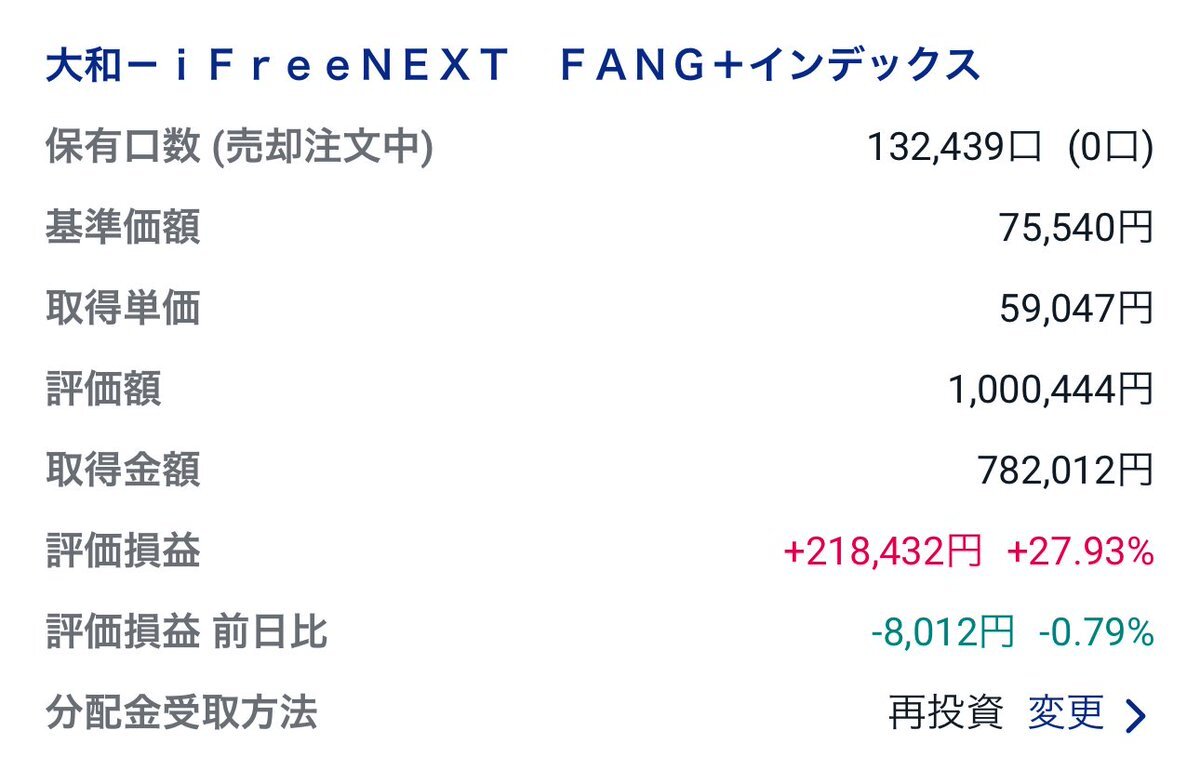Click the 分配金受取方法 label

click(x=181, y=713)
